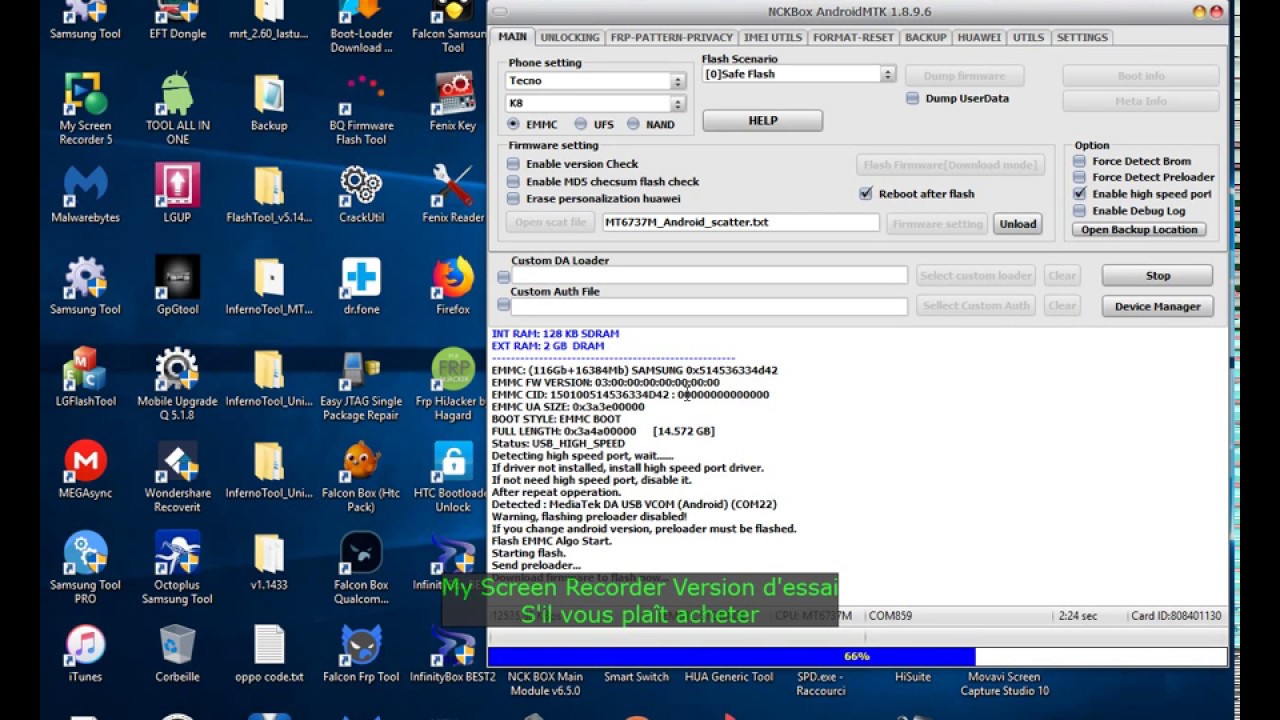Toggle Erase personalization huawei checkbox

(513, 199)
